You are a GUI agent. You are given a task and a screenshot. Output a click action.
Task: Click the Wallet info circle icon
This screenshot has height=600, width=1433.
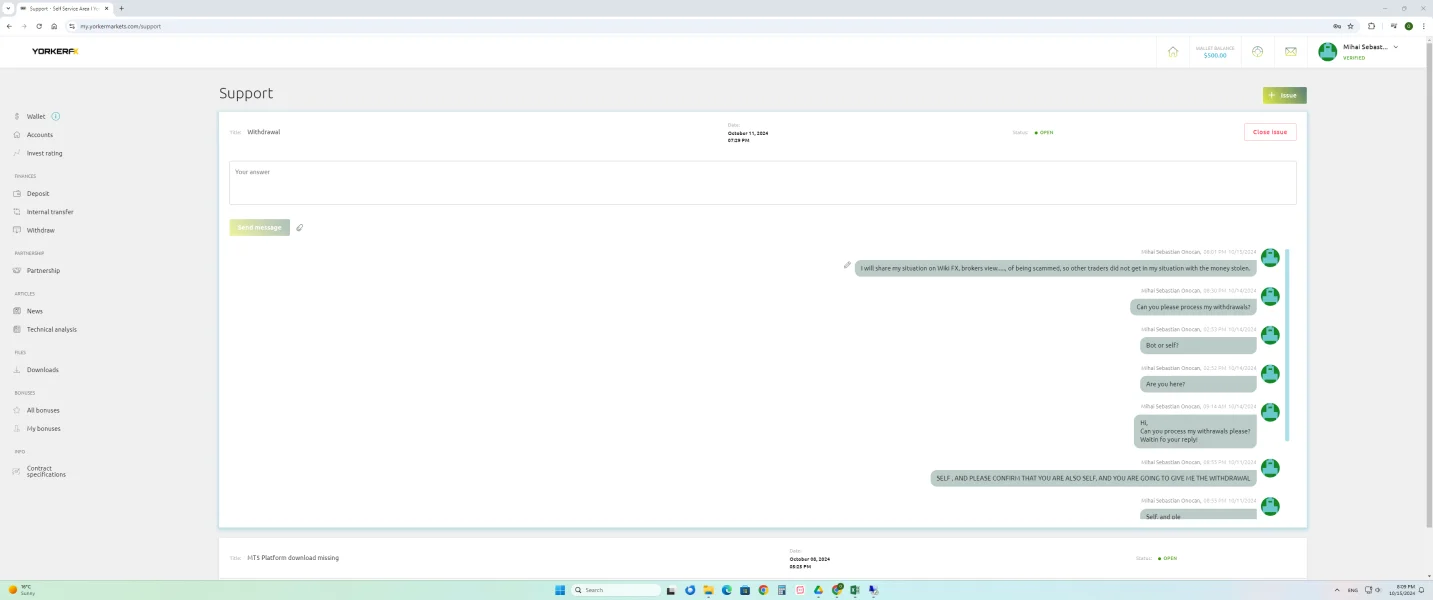[55, 116]
